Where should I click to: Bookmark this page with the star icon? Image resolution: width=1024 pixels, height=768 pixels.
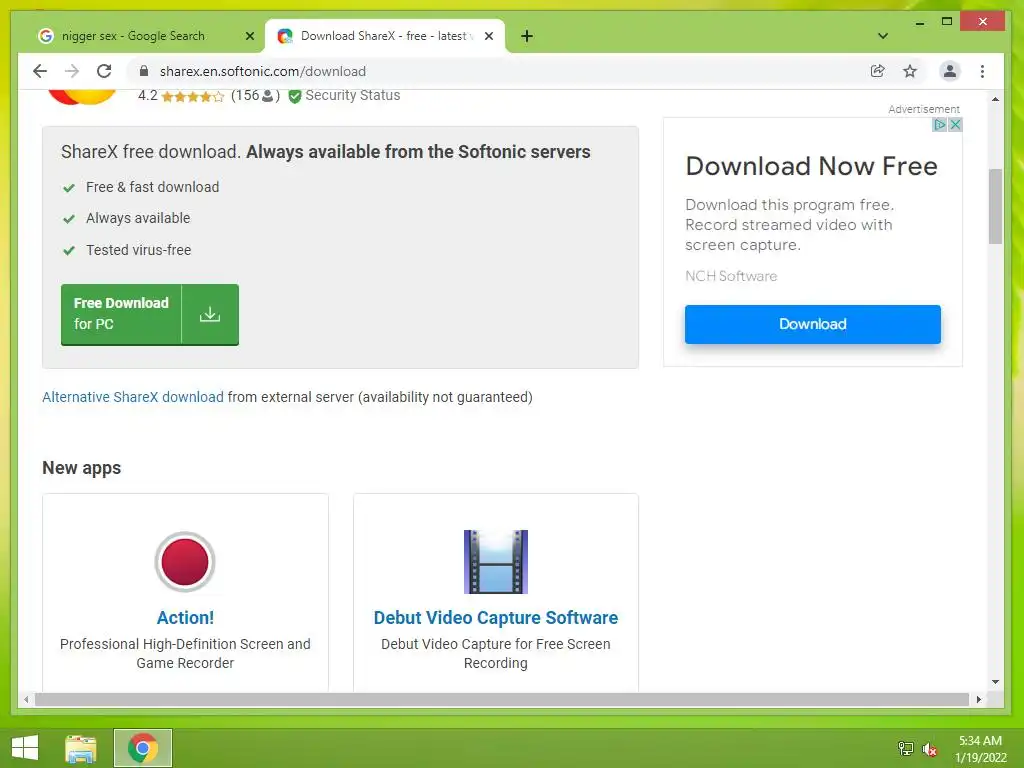pos(910,71)
